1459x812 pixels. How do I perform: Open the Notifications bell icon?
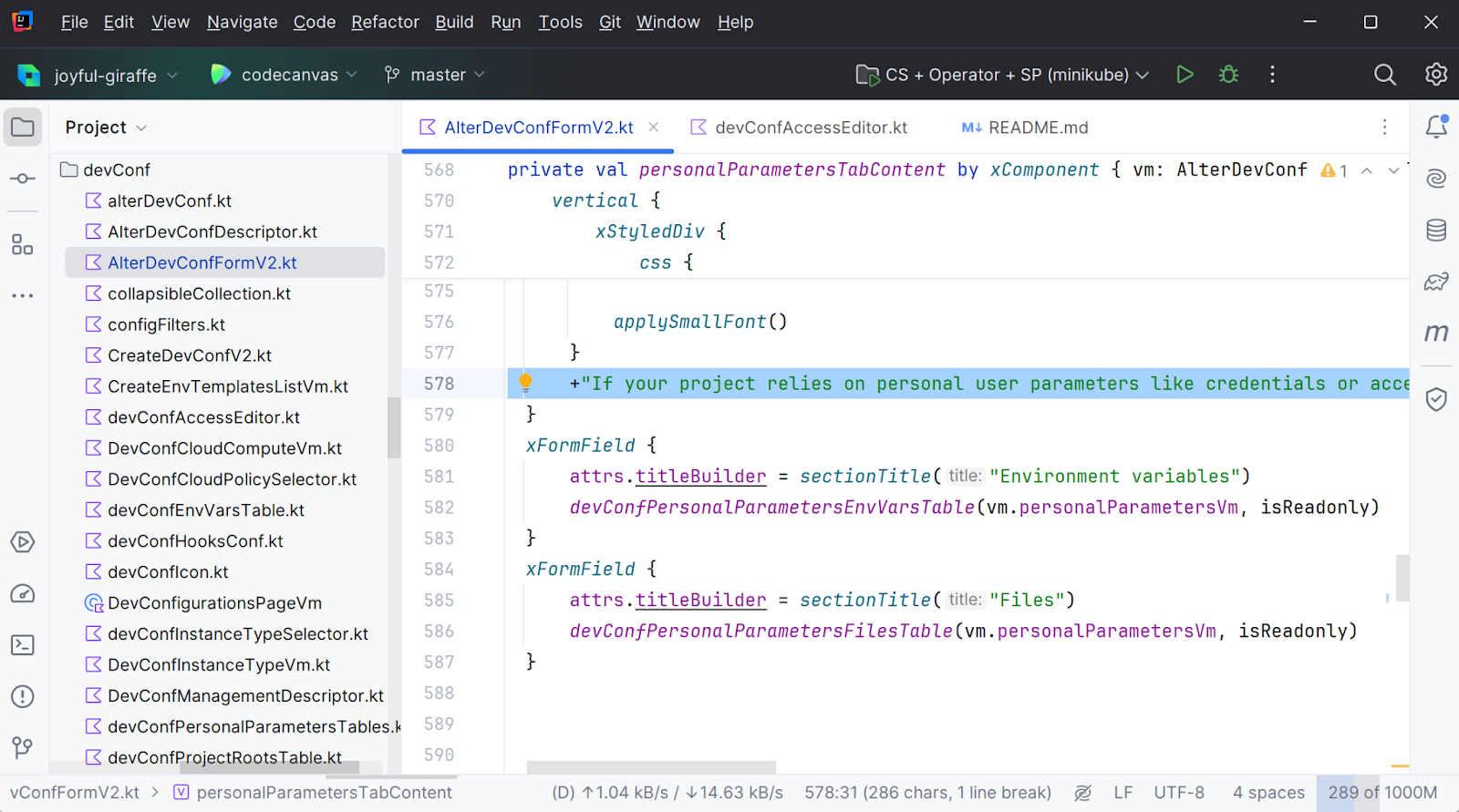point(1436,127)
